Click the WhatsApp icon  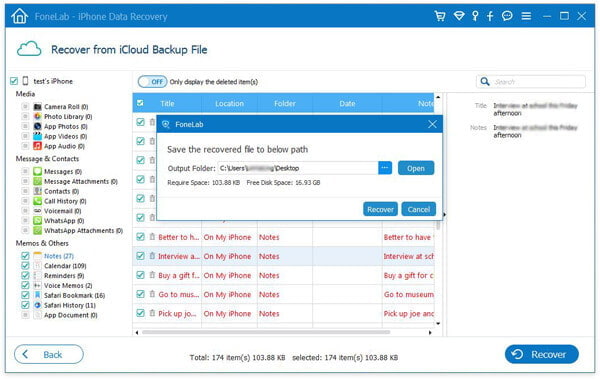(x=38, y=221)
